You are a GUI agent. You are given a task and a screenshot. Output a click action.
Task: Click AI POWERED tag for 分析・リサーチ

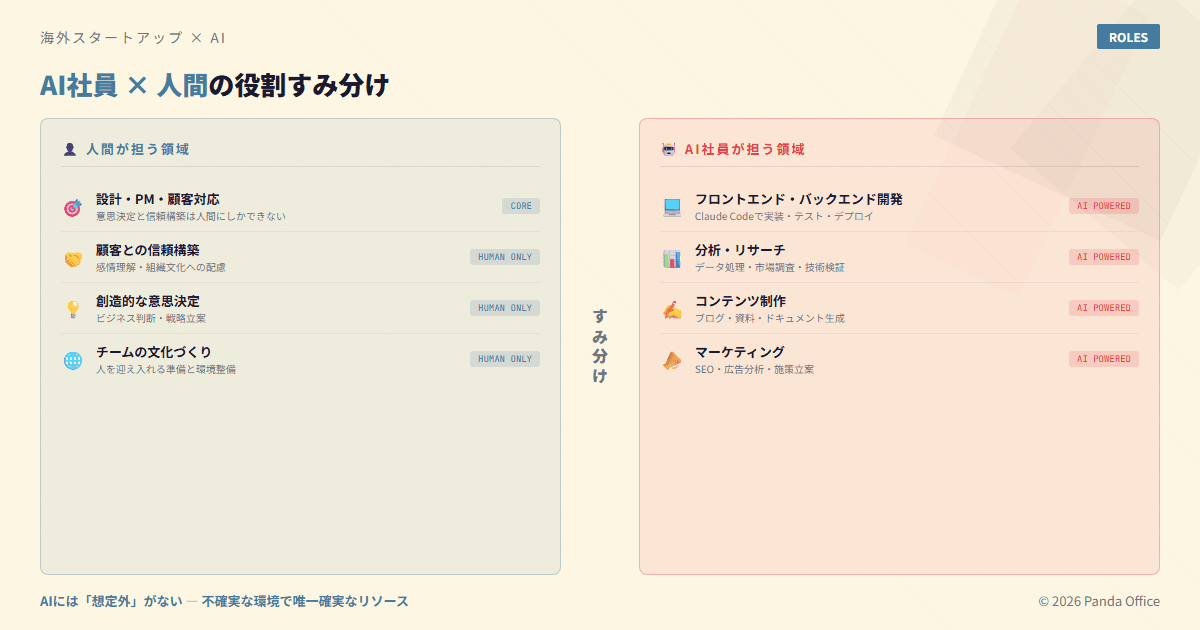tap(1104, 257)
